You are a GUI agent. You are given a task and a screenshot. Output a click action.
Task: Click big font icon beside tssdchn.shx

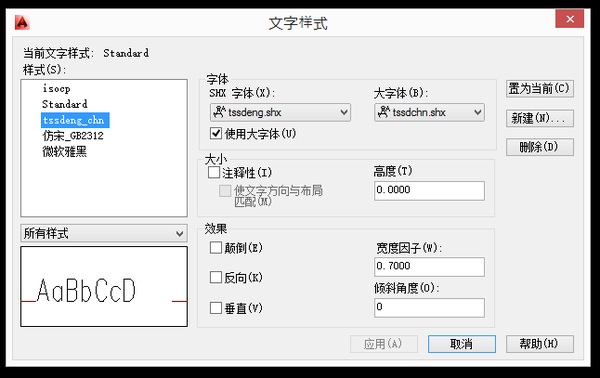[383, 112]
